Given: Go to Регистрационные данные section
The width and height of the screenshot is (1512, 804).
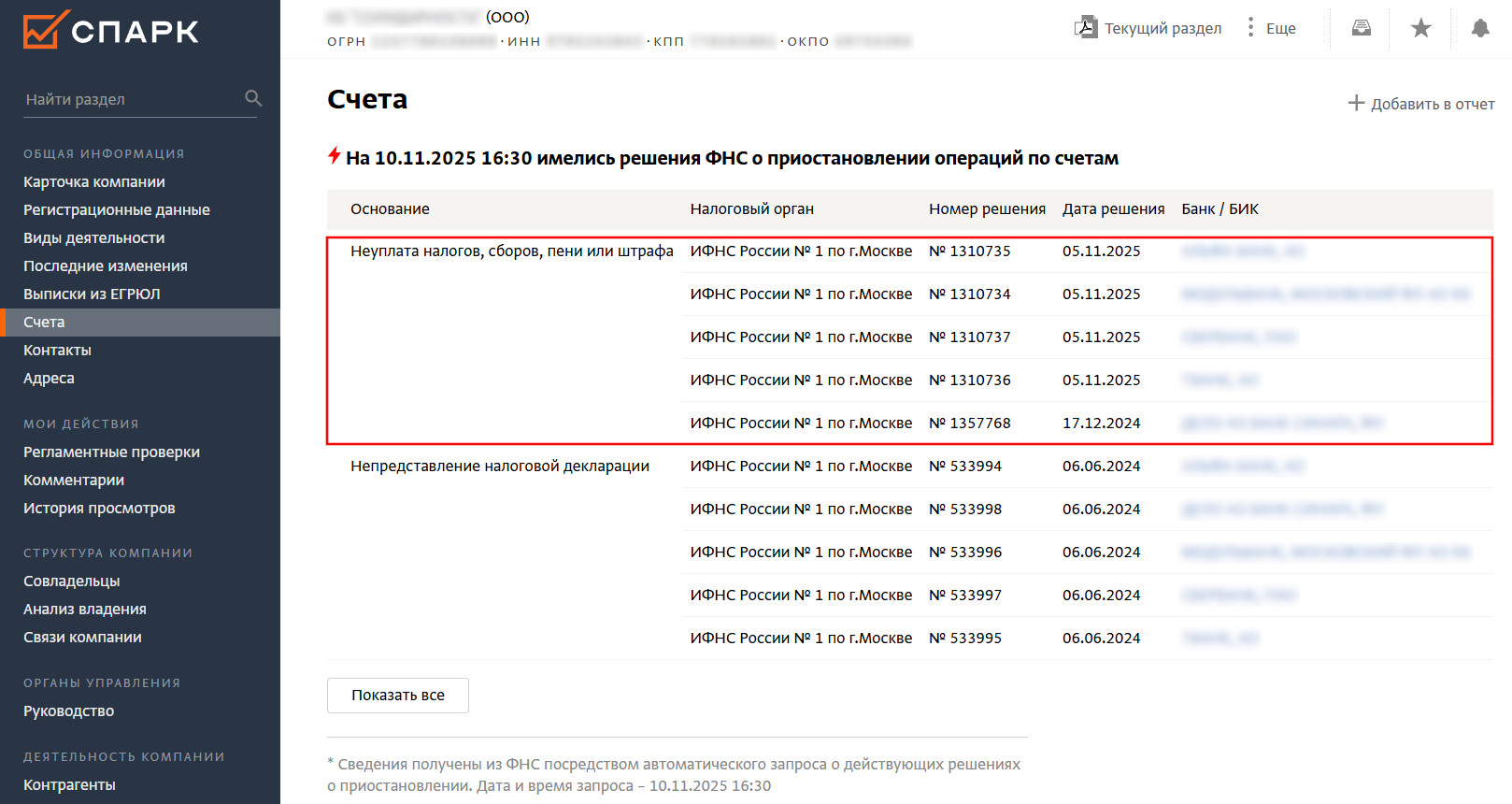Looking at the screenshot, I should point(117,209).
